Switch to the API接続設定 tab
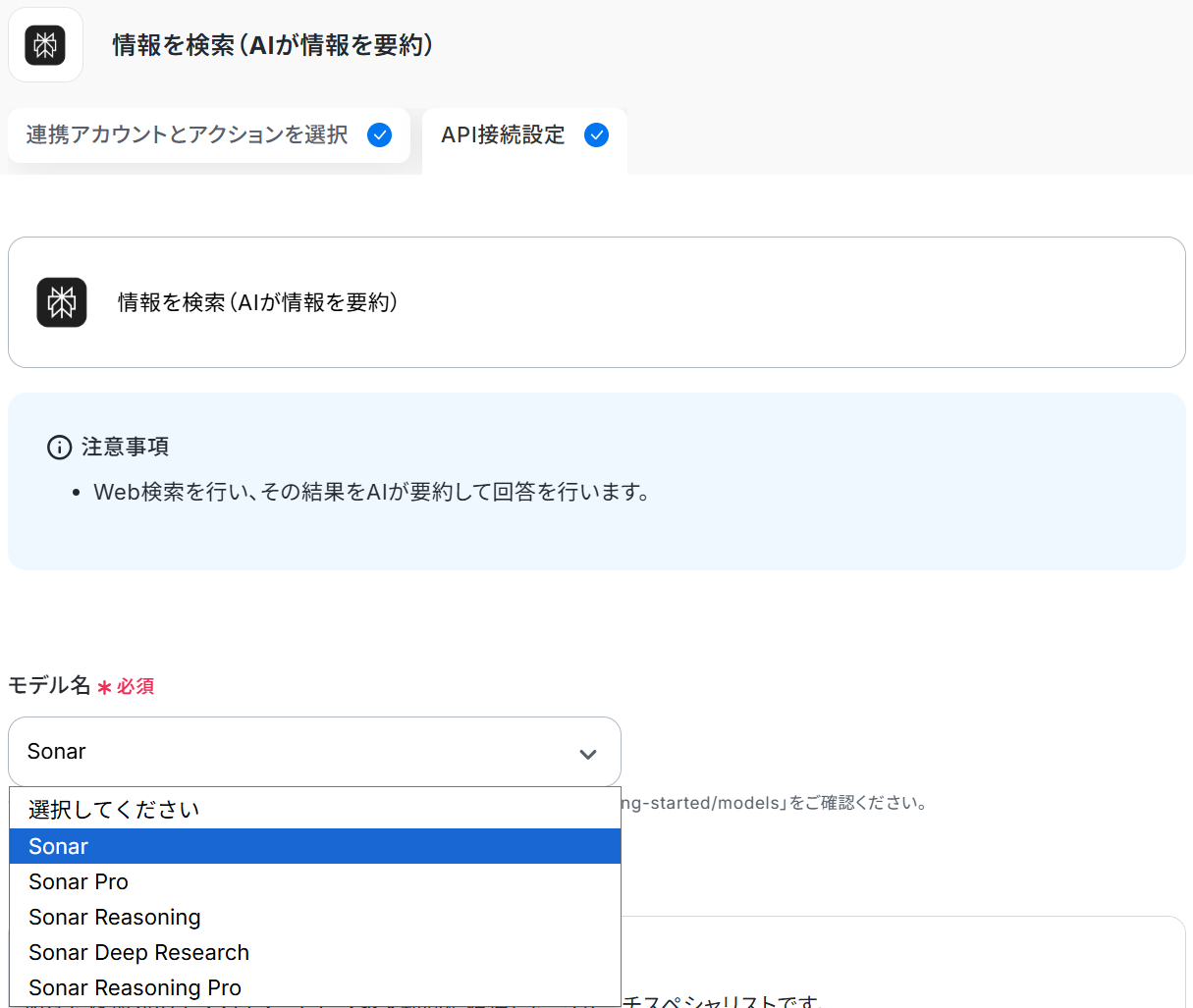This screenshot has height=1008, width=1193. click(x=524, y=140)
